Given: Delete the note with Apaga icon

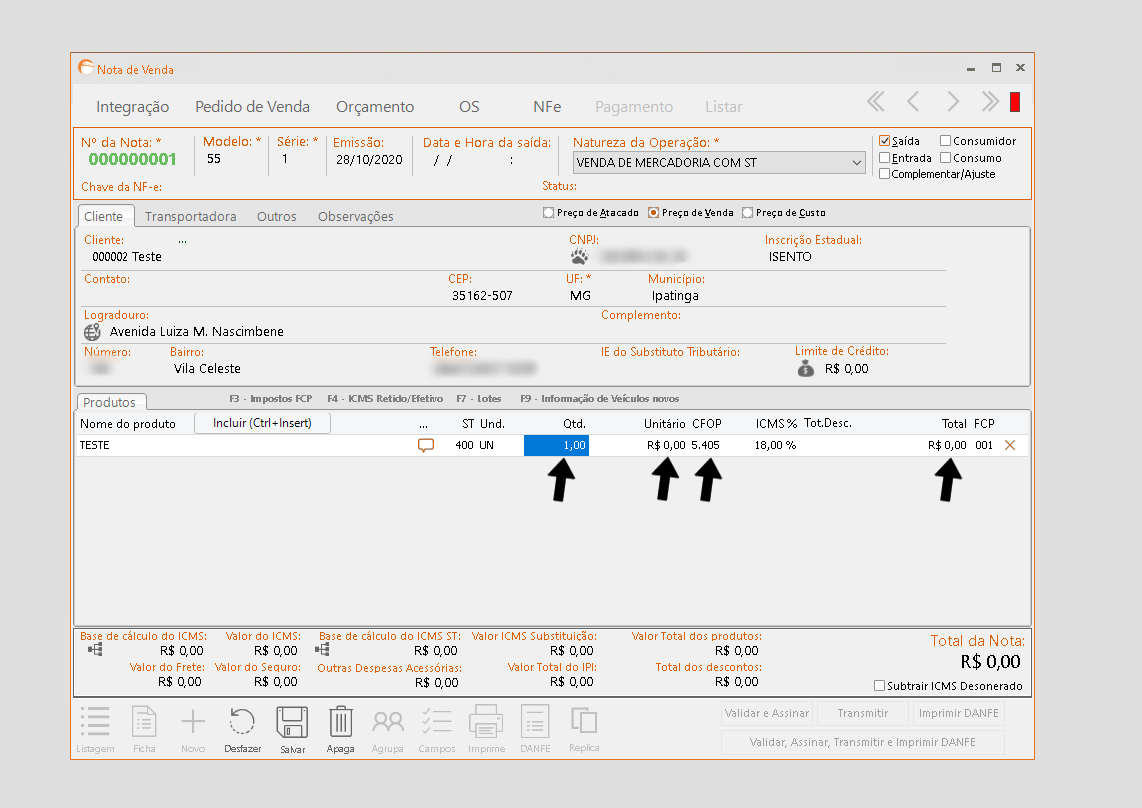Looking at the screenshot, I should click(x=340, y=721).
